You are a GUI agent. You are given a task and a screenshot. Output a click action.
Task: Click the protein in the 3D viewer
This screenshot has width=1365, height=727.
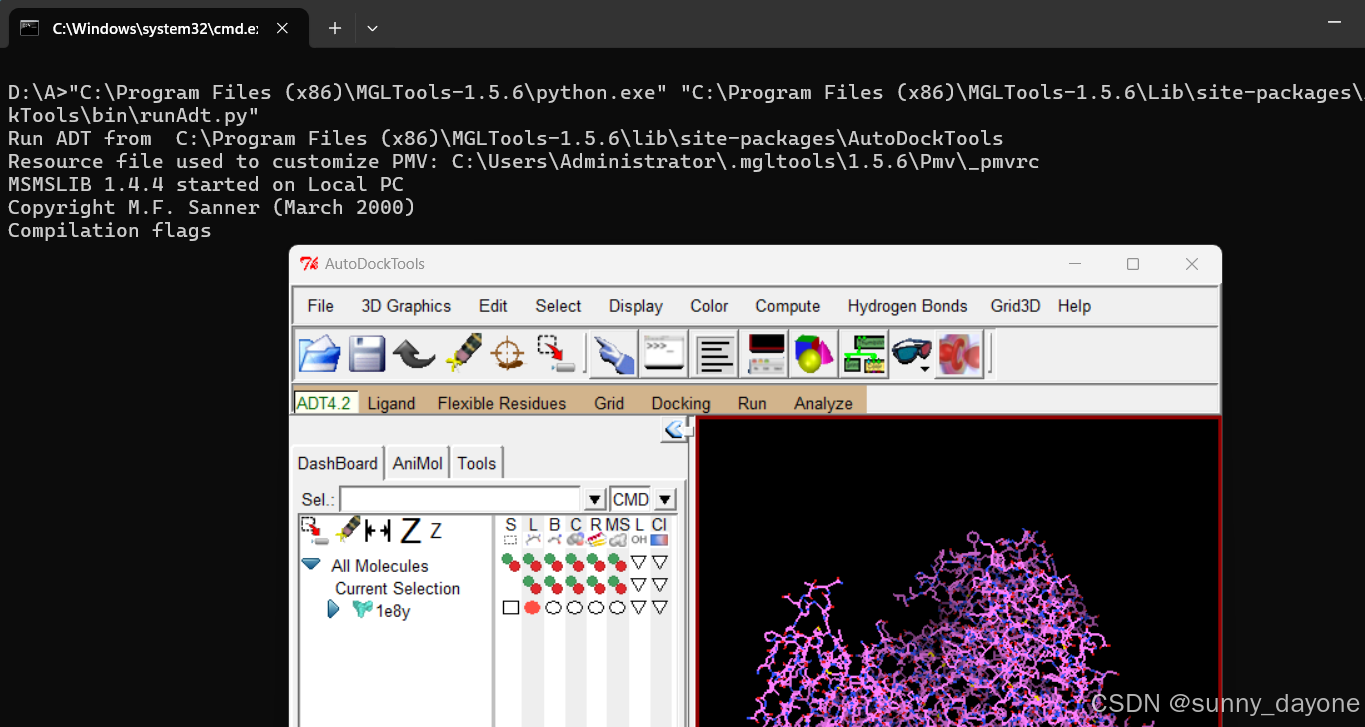point(930,630)
